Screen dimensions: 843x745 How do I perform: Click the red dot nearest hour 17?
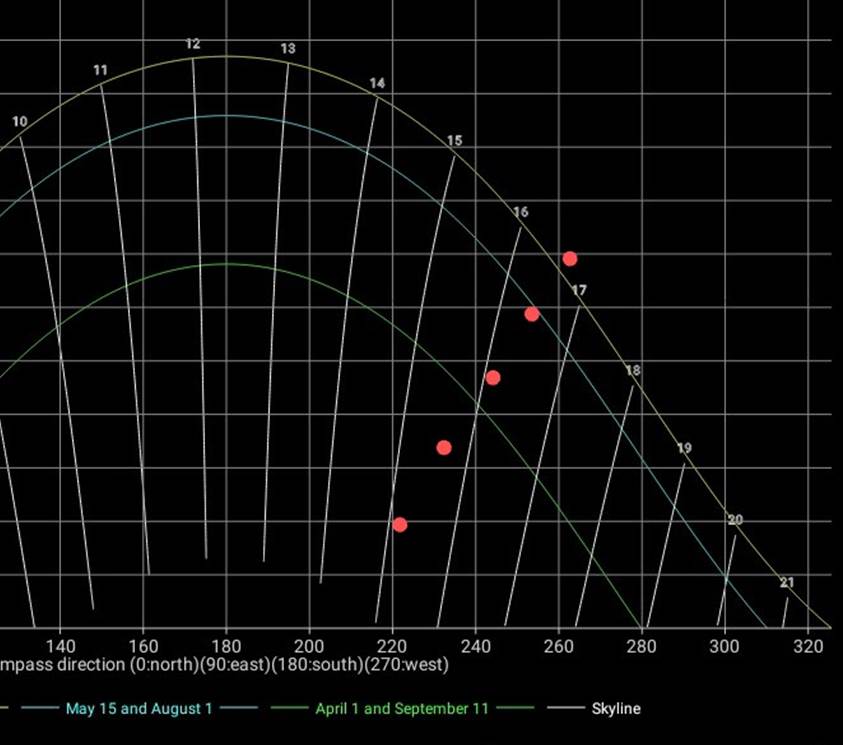569,259
